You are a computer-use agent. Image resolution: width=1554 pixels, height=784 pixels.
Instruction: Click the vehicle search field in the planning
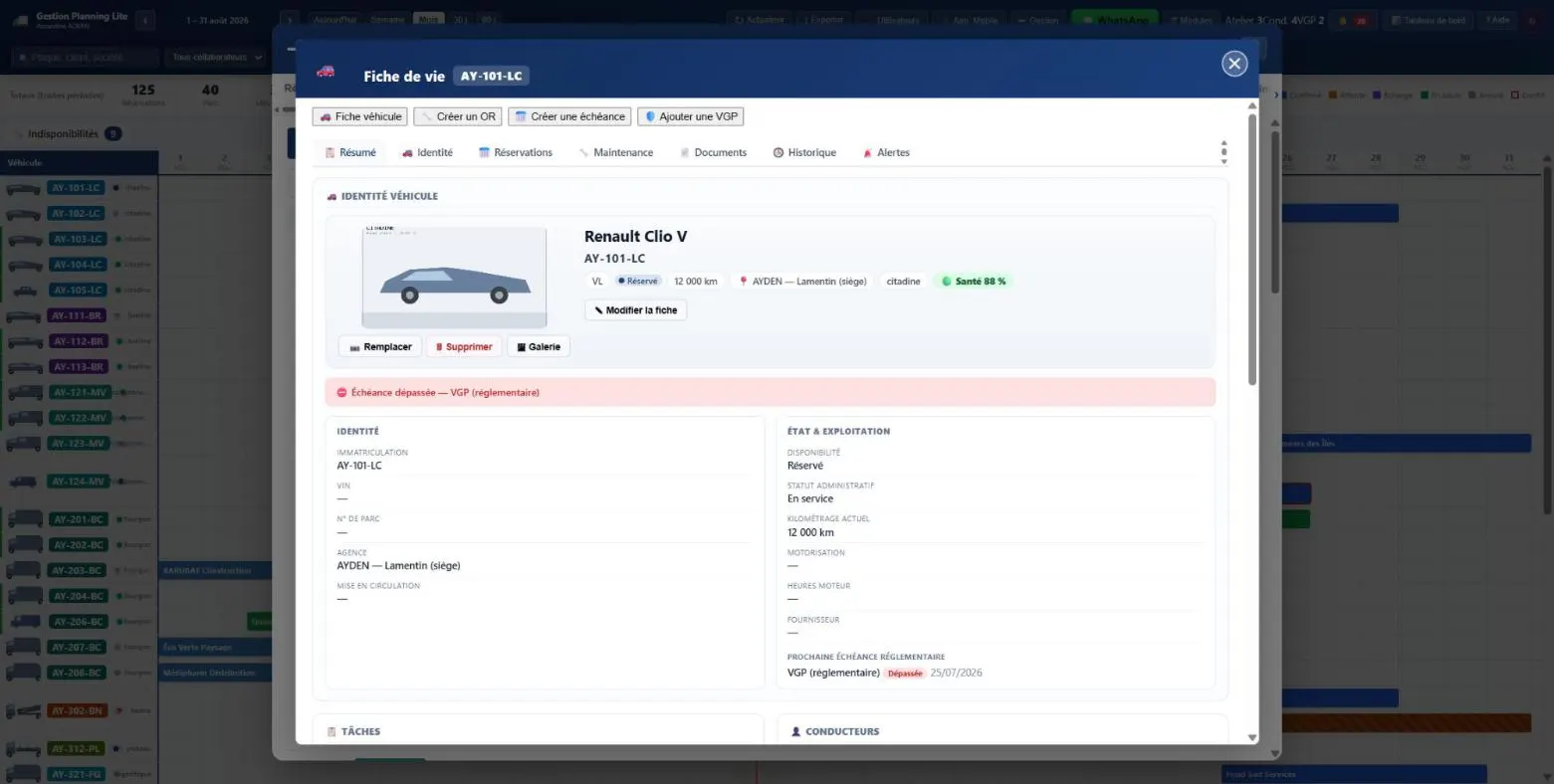coord(85,58)
